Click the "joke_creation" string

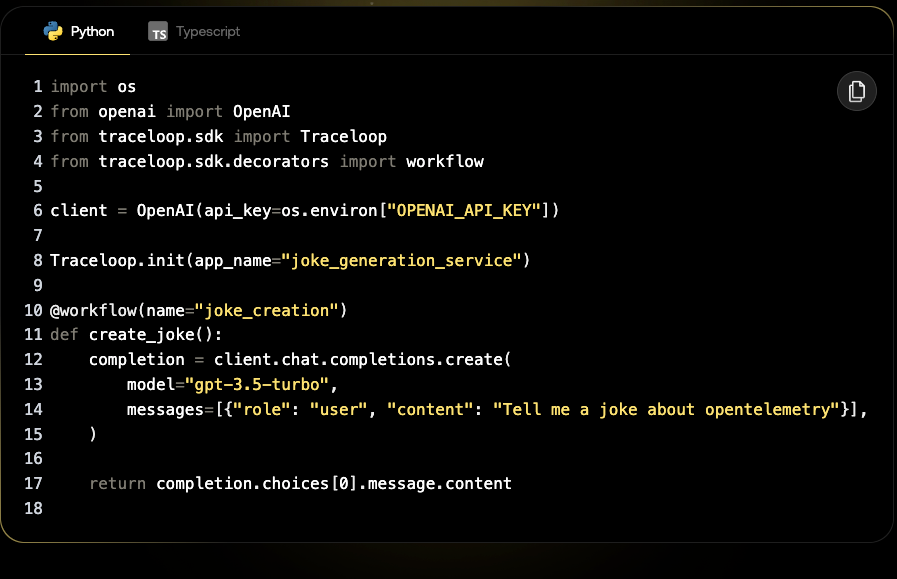coord(267,311)
